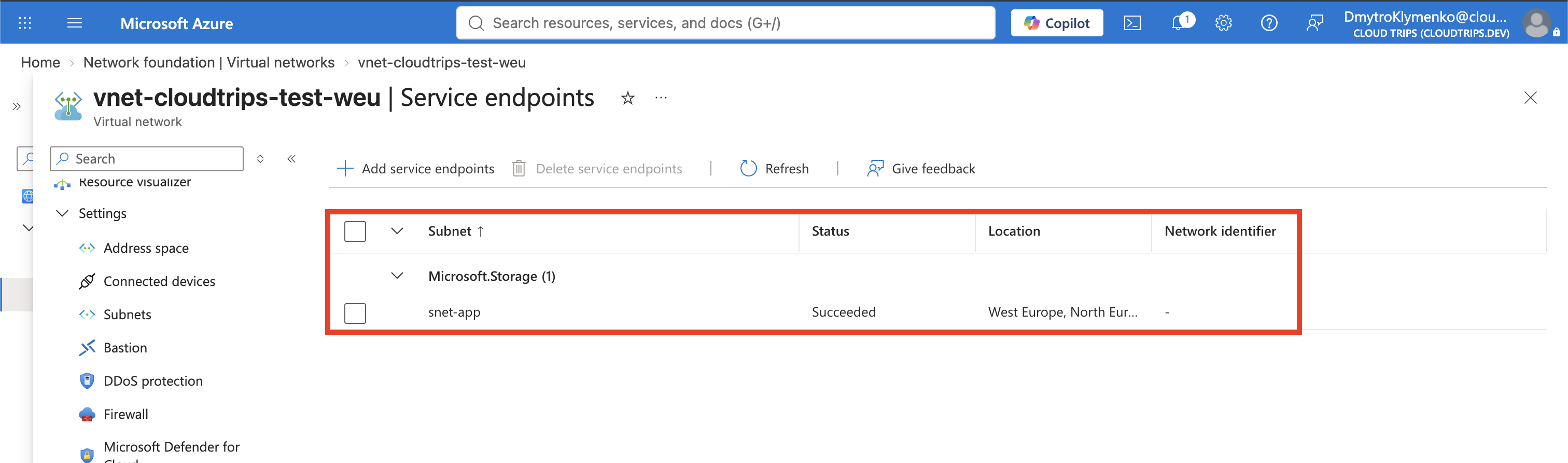Select all rows with header checkbox
1568x463 pixels.
click(x=355, y=231)
